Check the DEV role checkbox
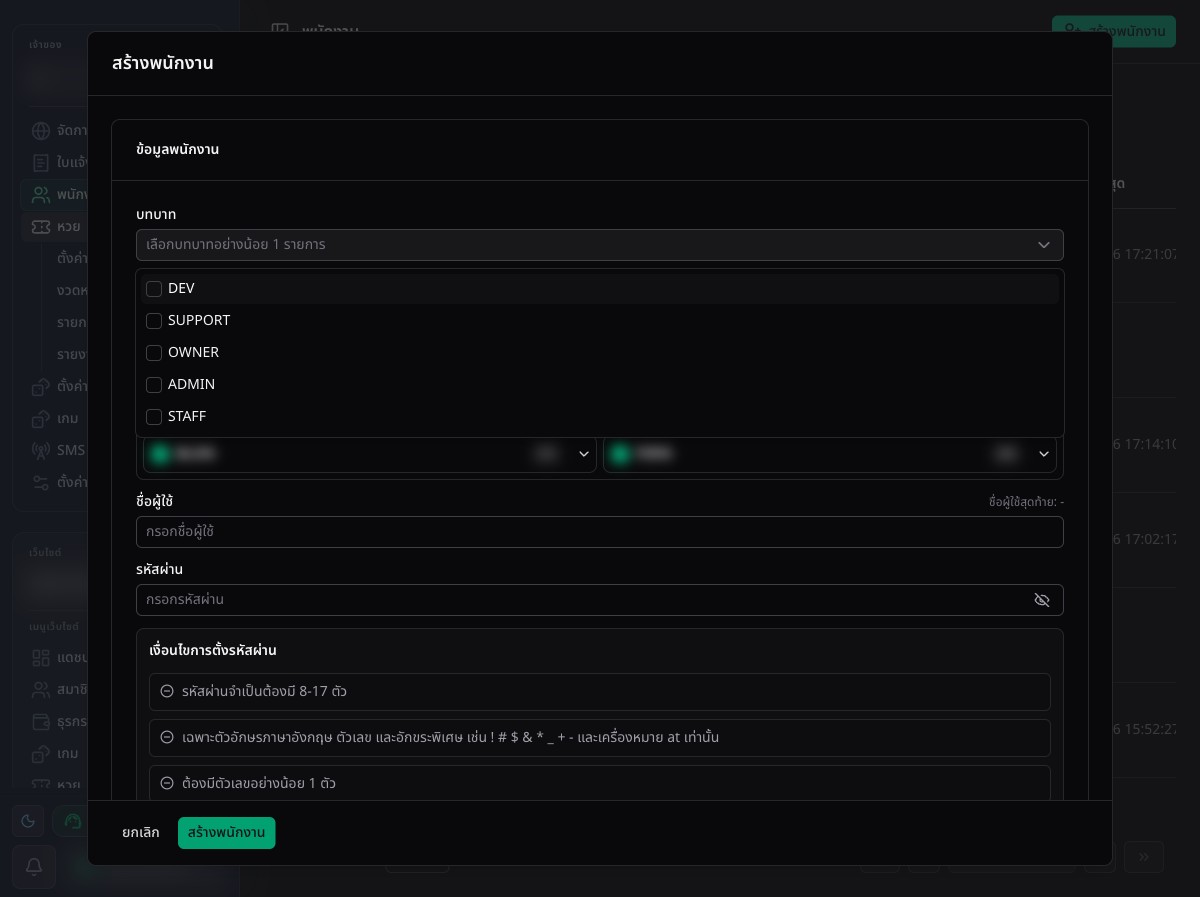 [154, 289]
